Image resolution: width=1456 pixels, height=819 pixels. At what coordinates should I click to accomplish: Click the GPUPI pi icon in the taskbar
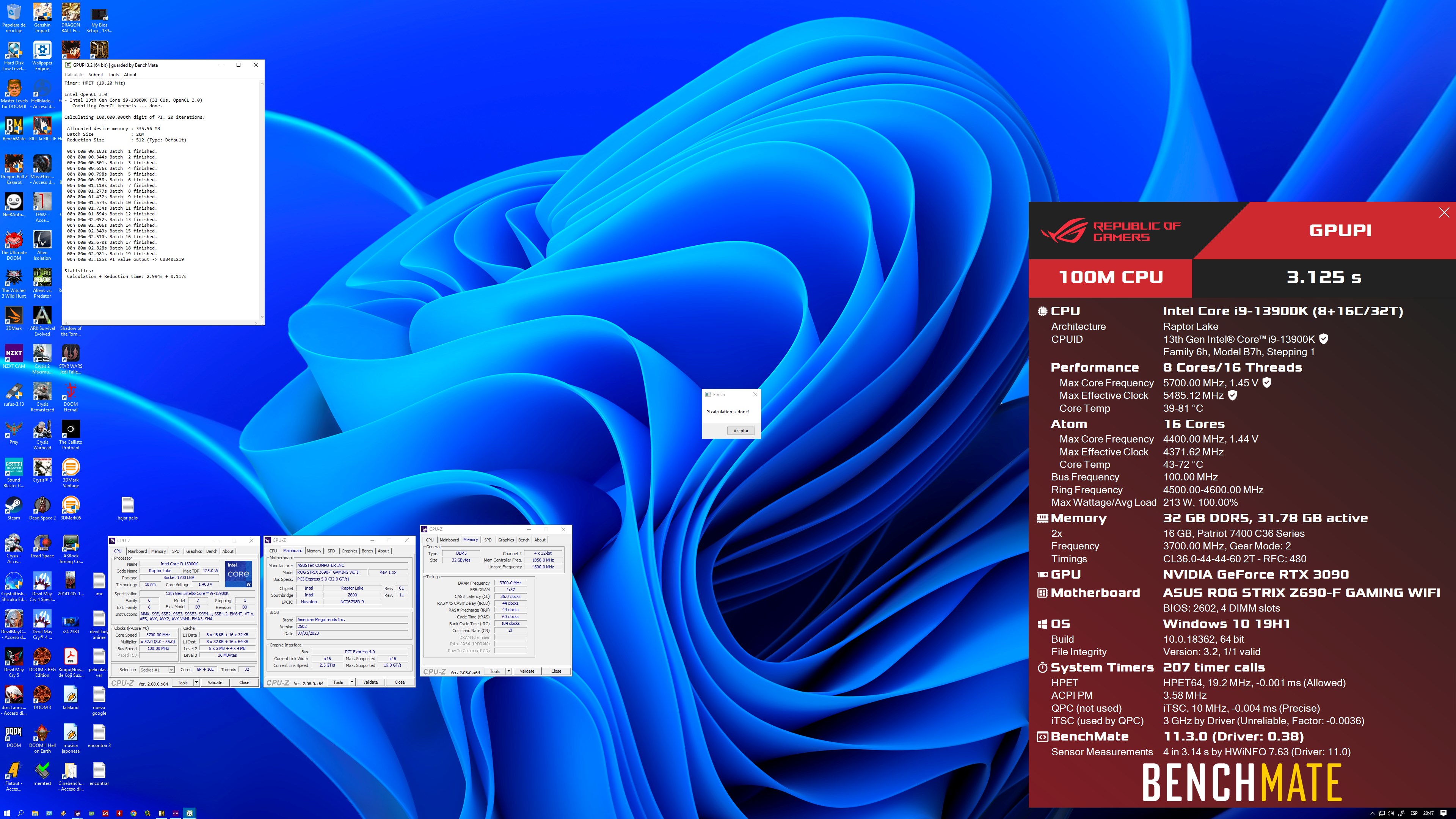coord(189,813)
